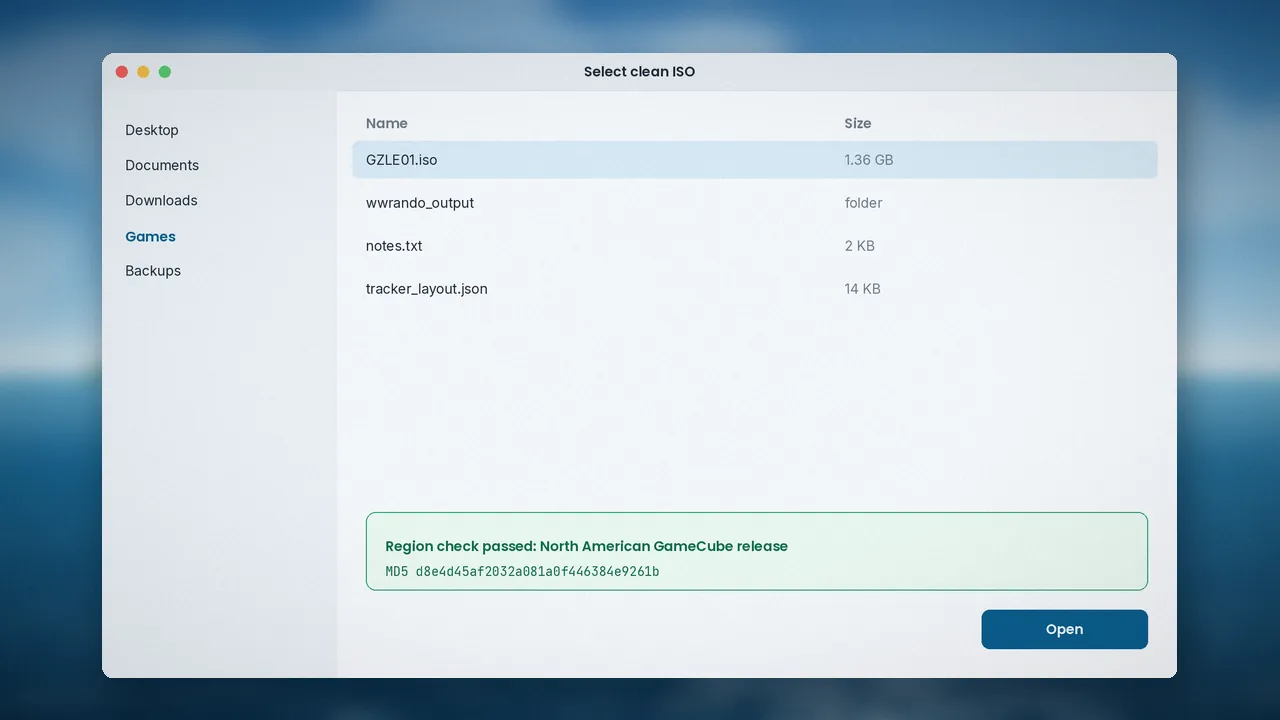Select the GZLE01.iso file row
Image resolution: width=1280 pixels, height=720 pixels.
pyautogui.click(x=755, y=160)
